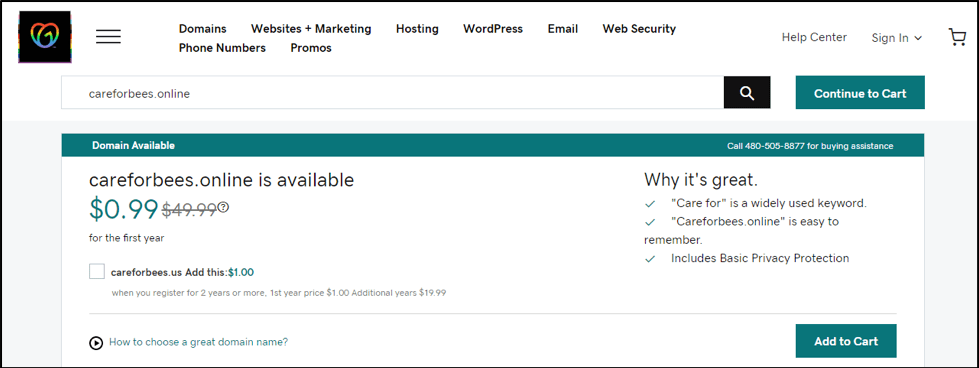Click the 'careforbees.online is available' heading
The height and width of the screenshot is (368, 979).
coord(222,180)
